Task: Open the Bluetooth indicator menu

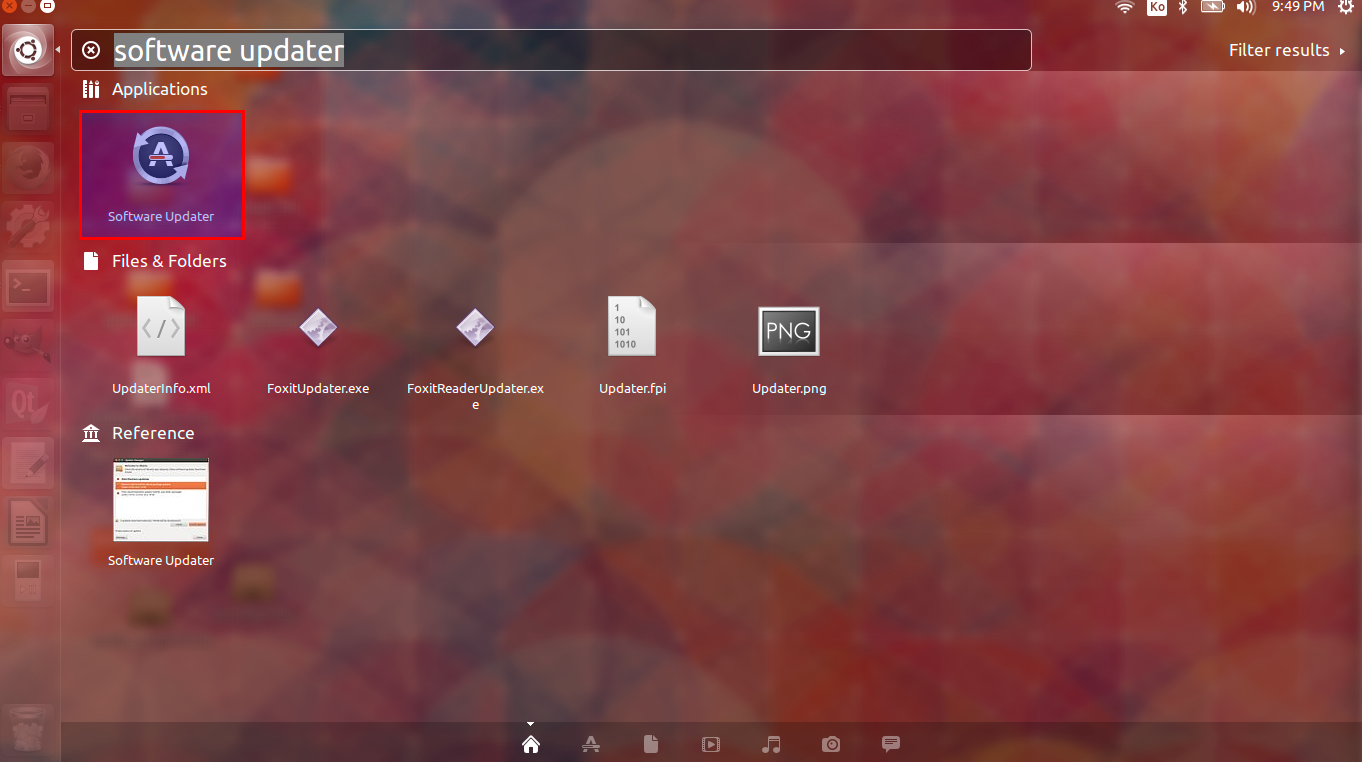Action: pyautogui.click(x=1182, y=8)
